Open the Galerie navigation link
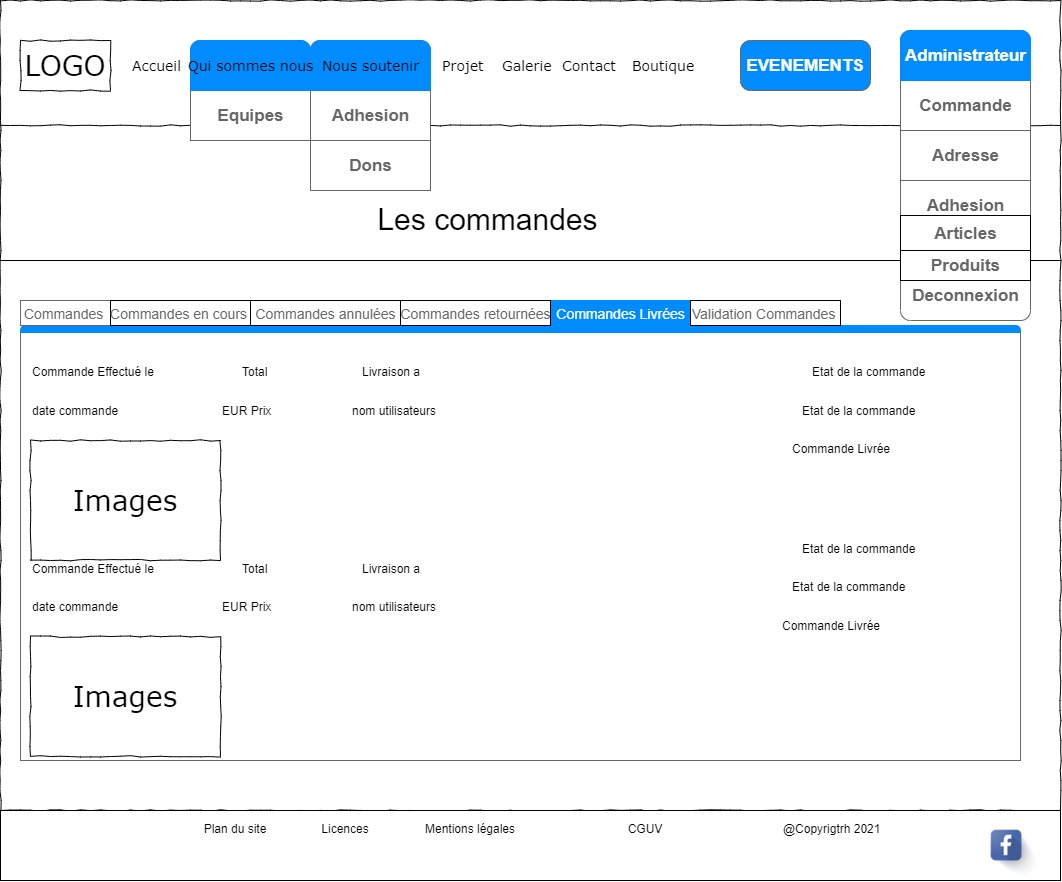The width and height of the screenshot is (1062, 882). coord(526,66)
